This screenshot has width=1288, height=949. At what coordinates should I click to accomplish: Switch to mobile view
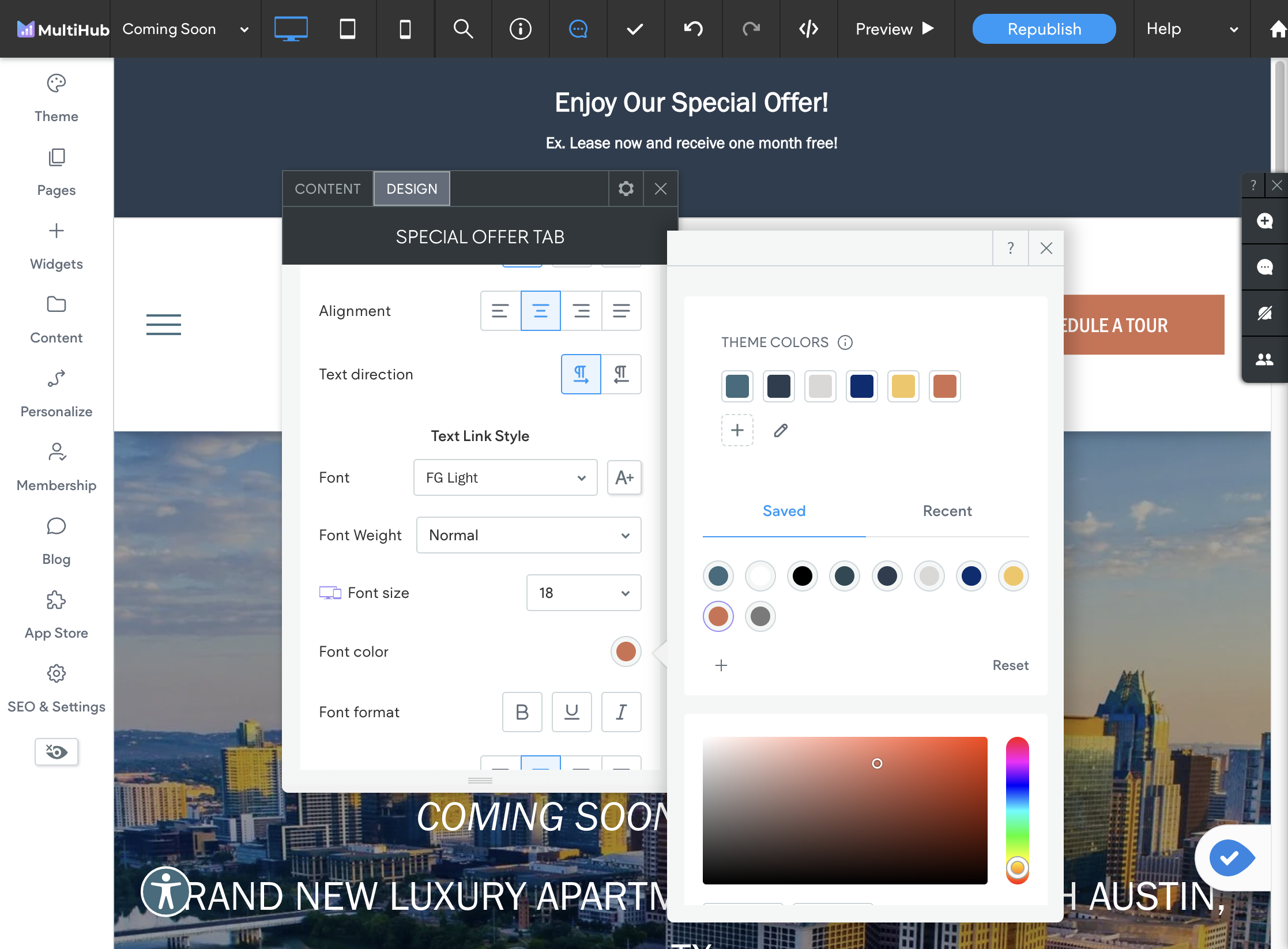[x=405, y=29]
